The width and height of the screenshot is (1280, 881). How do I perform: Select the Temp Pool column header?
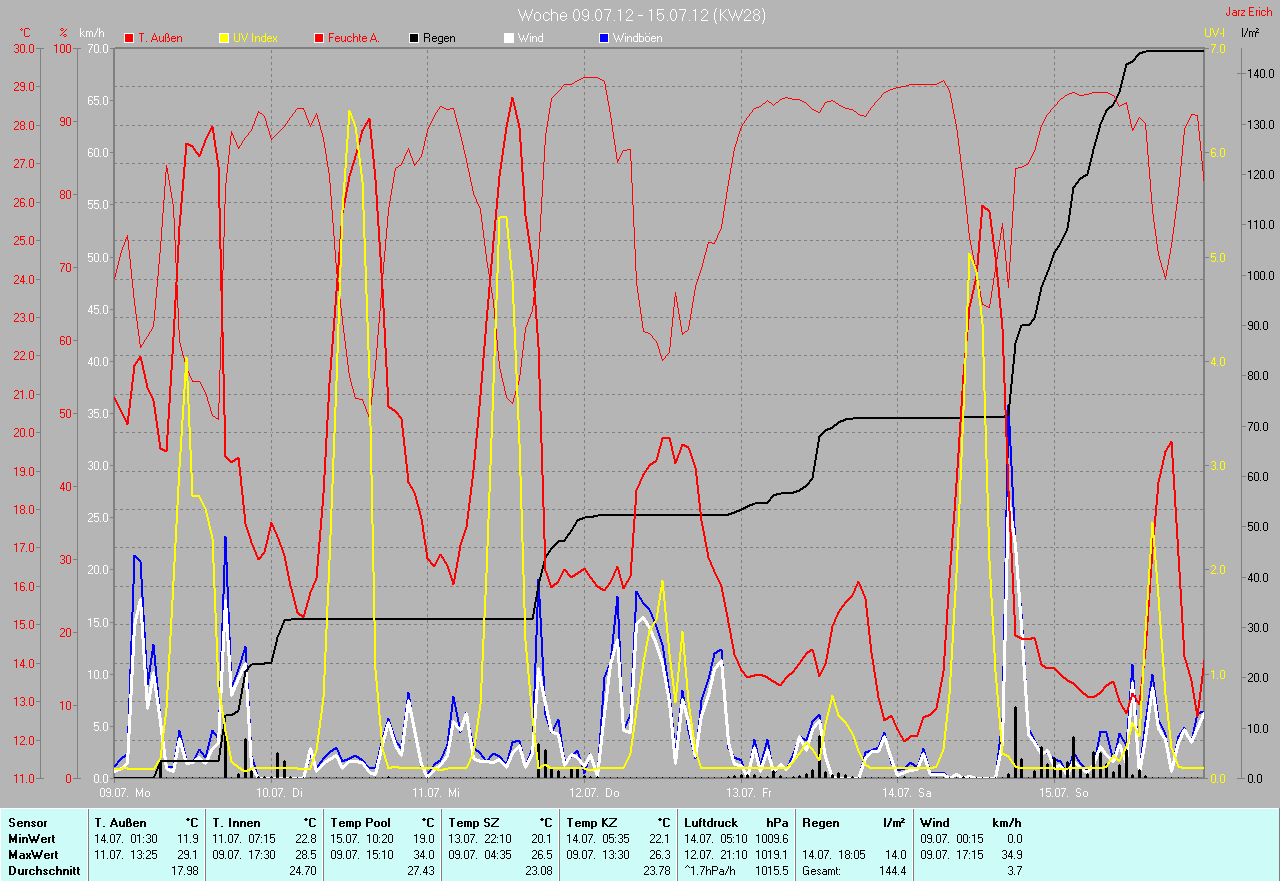point(361,823)
